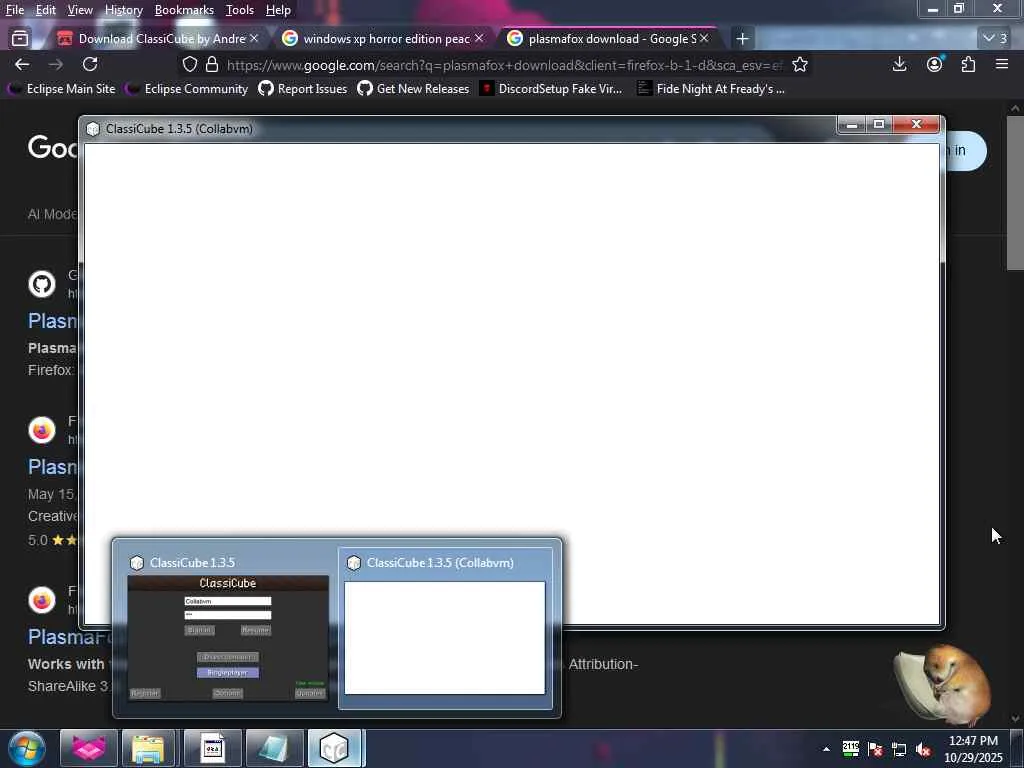Close the windows xp horror edition tab
Image resolution: width=1024 pixels, height=768 pixels.
[479, 39]
